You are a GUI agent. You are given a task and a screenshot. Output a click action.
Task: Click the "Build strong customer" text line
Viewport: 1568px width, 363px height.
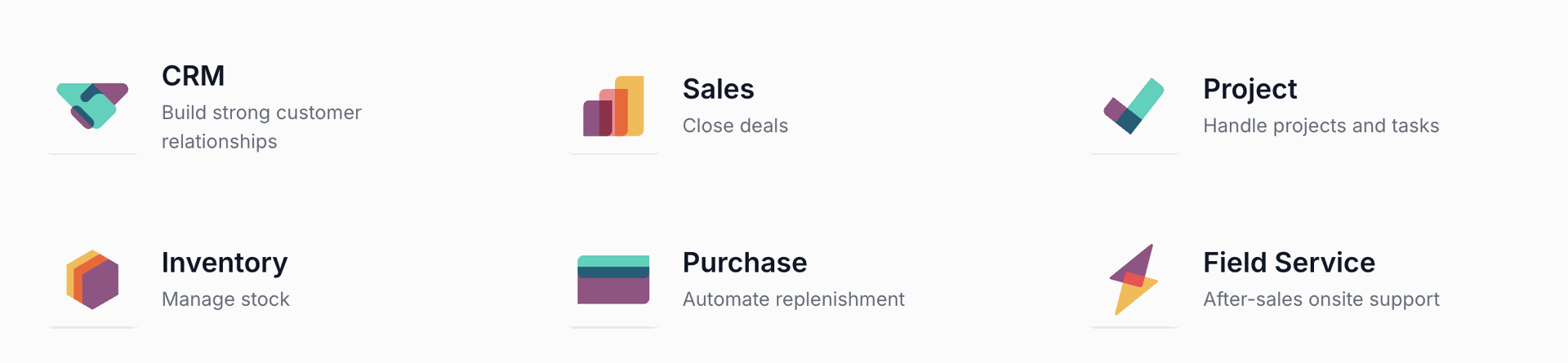(x=261, y=113)
